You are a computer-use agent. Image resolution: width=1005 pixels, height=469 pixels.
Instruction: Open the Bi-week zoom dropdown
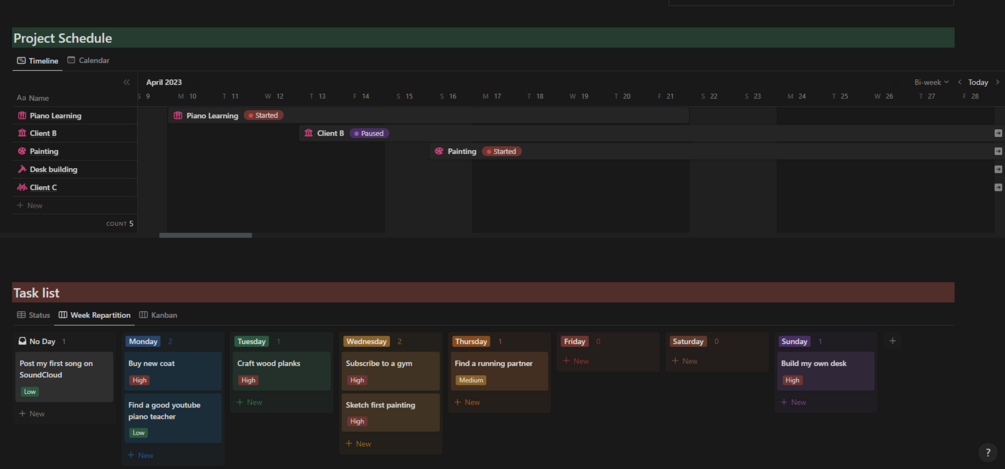[931, 82]
